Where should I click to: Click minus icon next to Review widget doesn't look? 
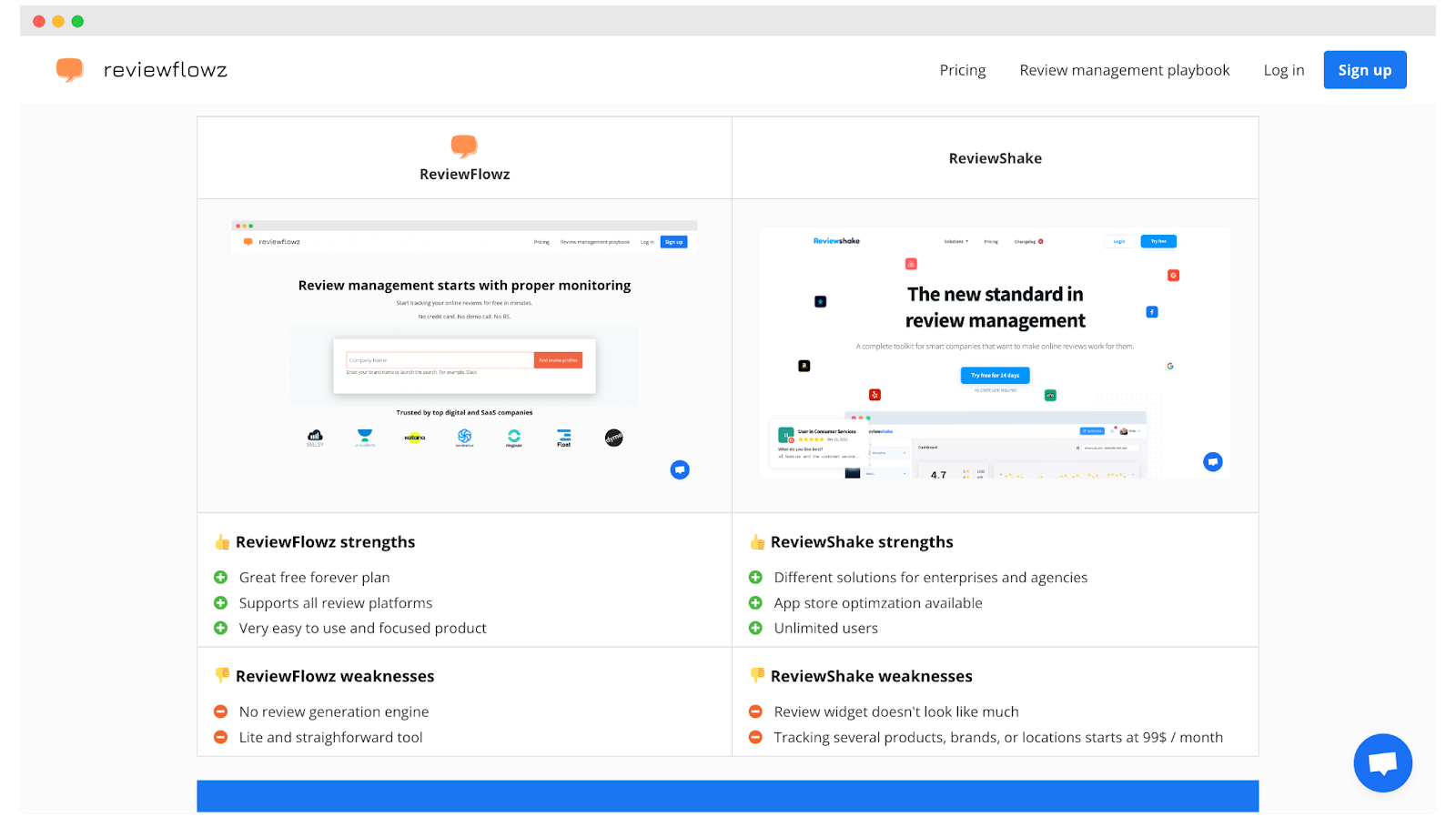click(755, 711)
